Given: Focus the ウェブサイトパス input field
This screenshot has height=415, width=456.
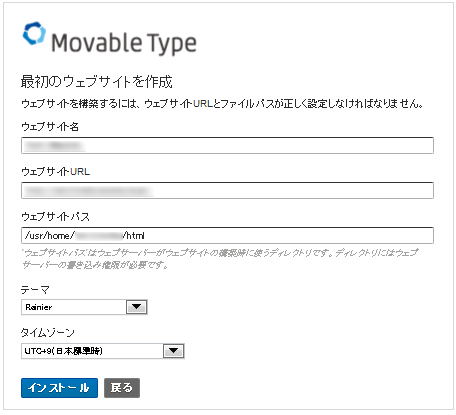Looking at the screenshot, I should coord(227,235).
